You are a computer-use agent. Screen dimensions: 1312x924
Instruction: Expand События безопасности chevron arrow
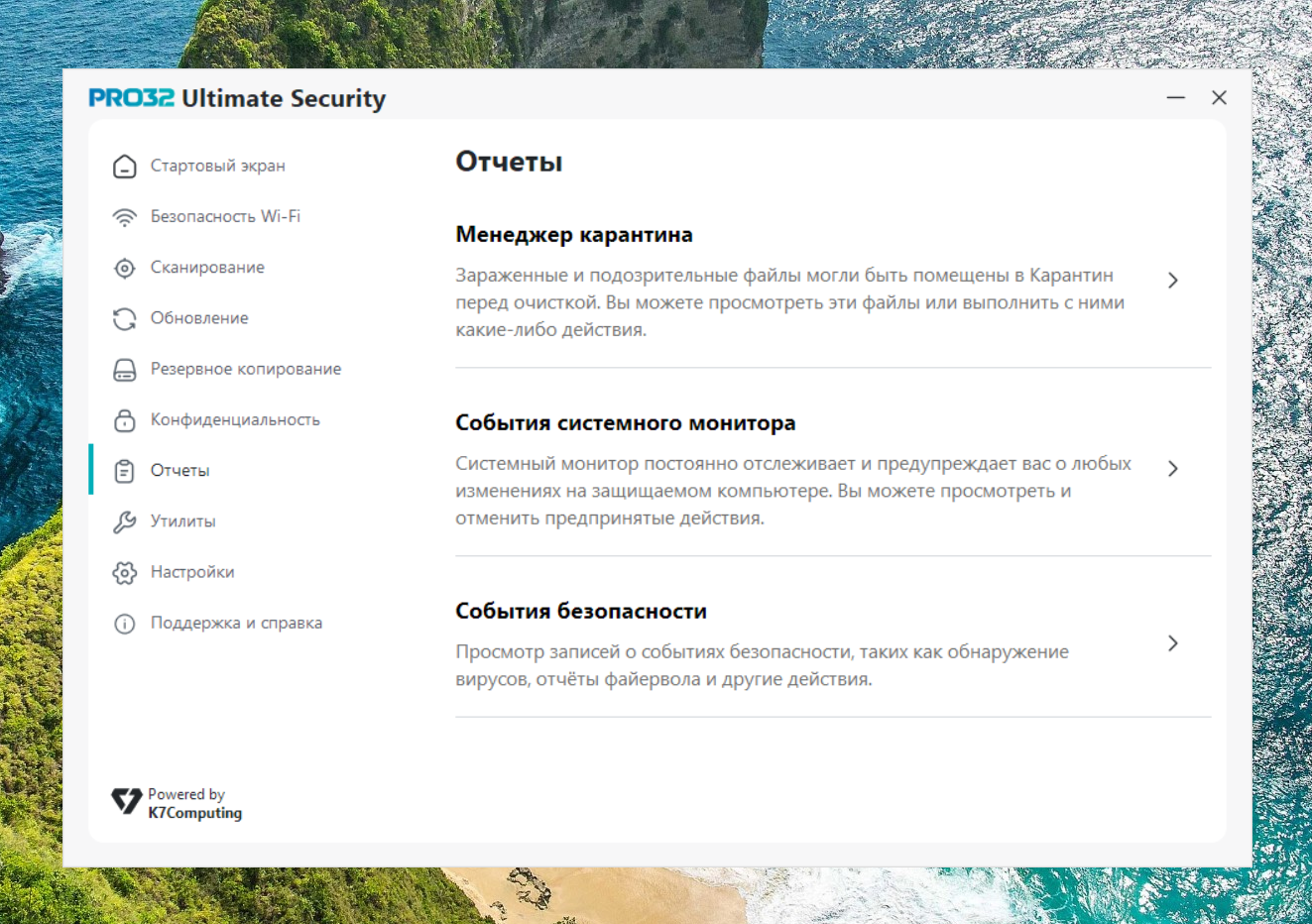coord(1173,643)
